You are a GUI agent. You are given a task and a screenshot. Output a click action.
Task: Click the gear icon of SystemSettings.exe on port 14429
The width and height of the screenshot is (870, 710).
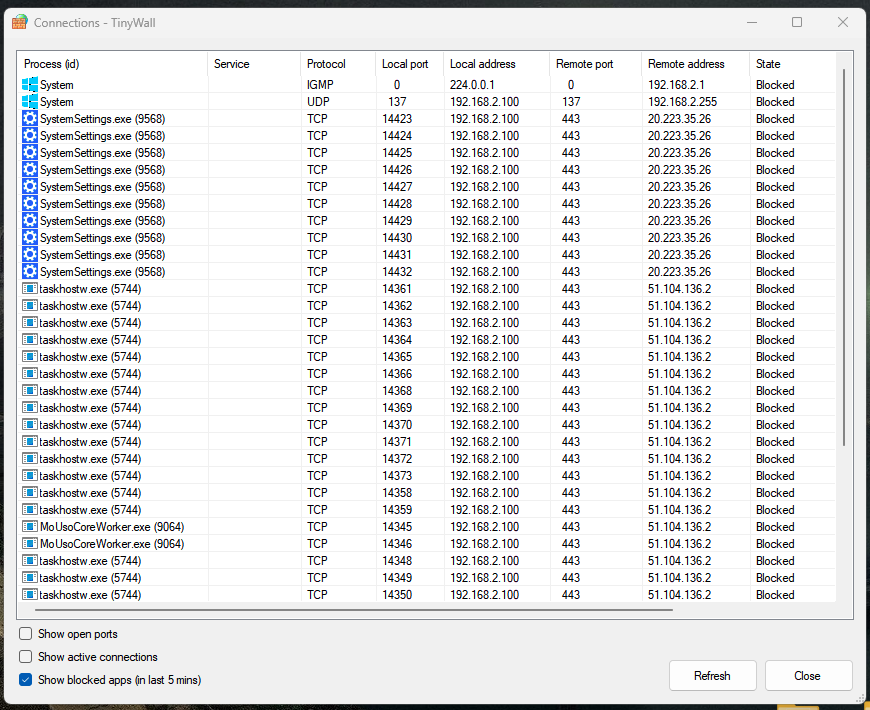(30, 221)
